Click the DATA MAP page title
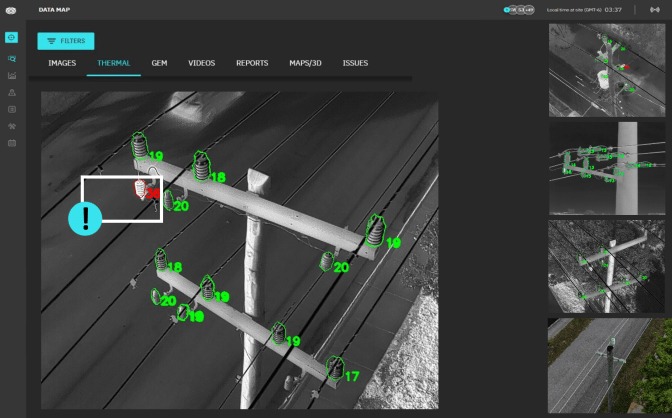Screen dimensions: 672x418 click(54, 9)
